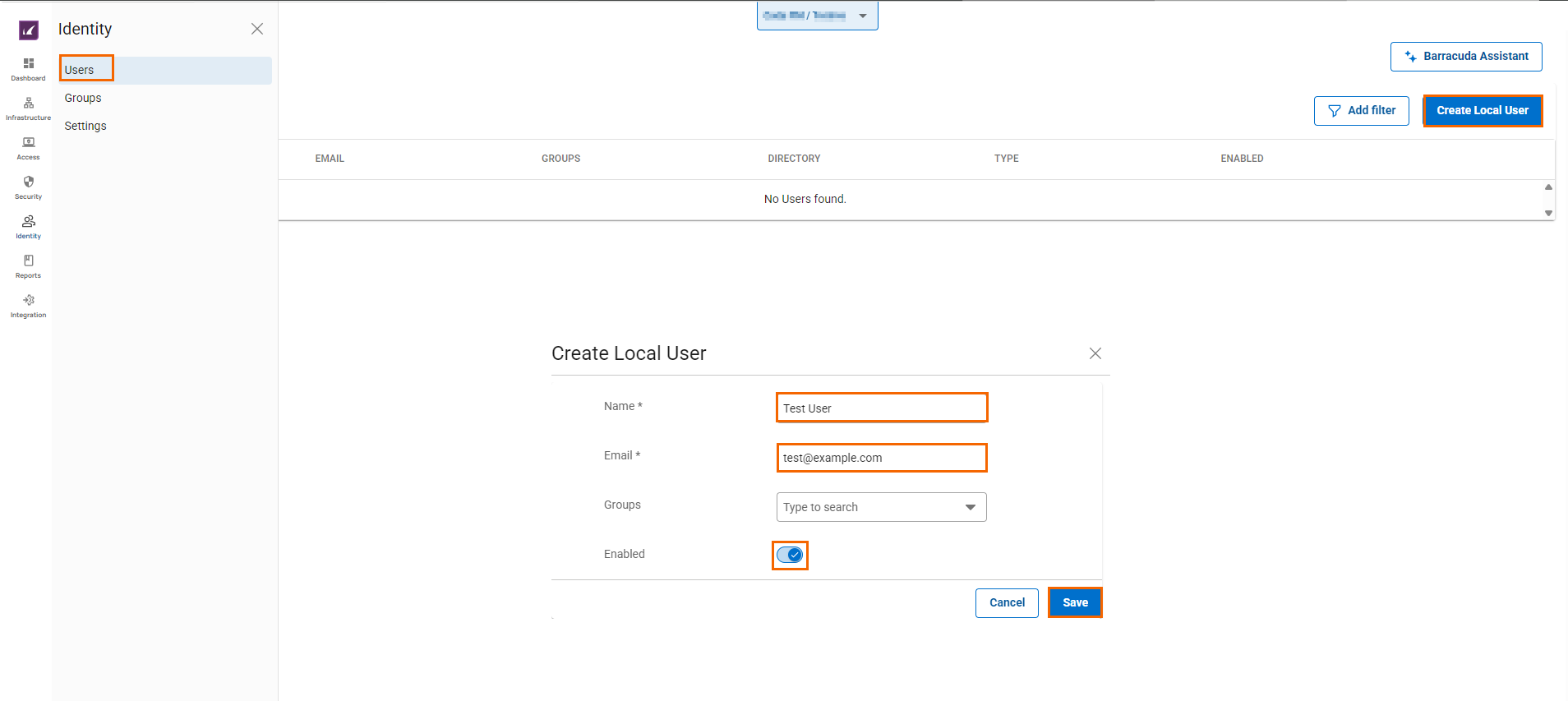Toggle the Enabled switch off
Image resolution: width=1568 pixels, height=701 pixels.
[x=790, y=555]
